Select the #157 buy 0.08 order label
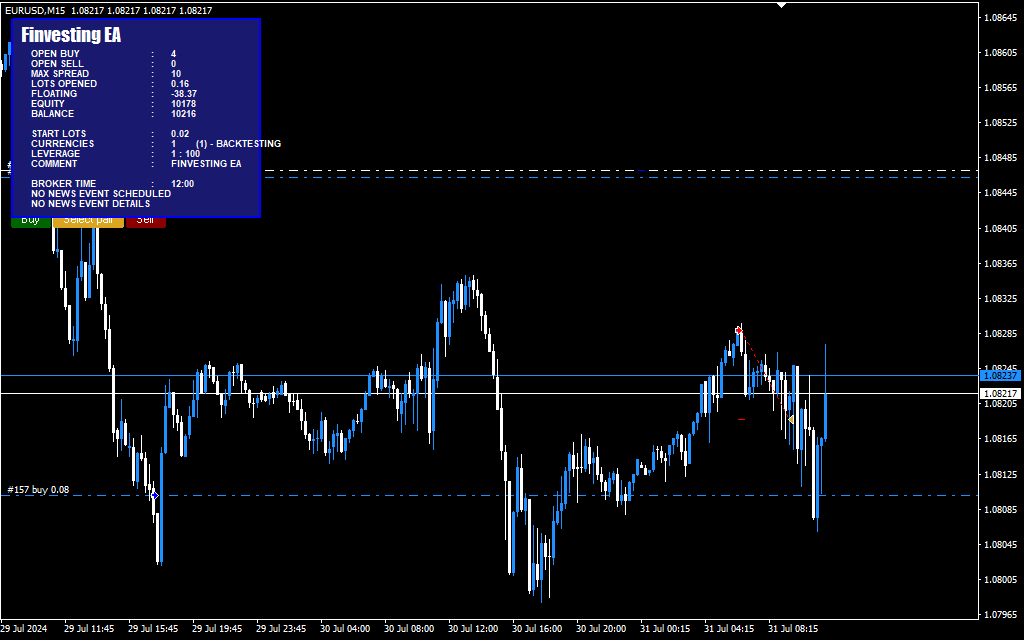The width and height of the screenshot is (1024, 640). pos(38,490)
